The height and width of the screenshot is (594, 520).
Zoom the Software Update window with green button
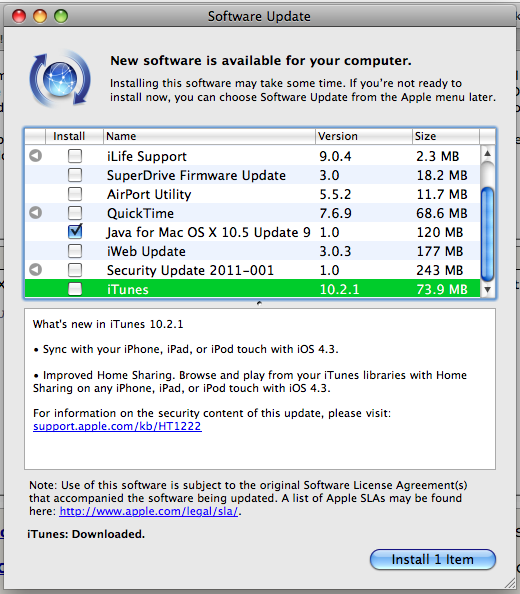[61, 16]
